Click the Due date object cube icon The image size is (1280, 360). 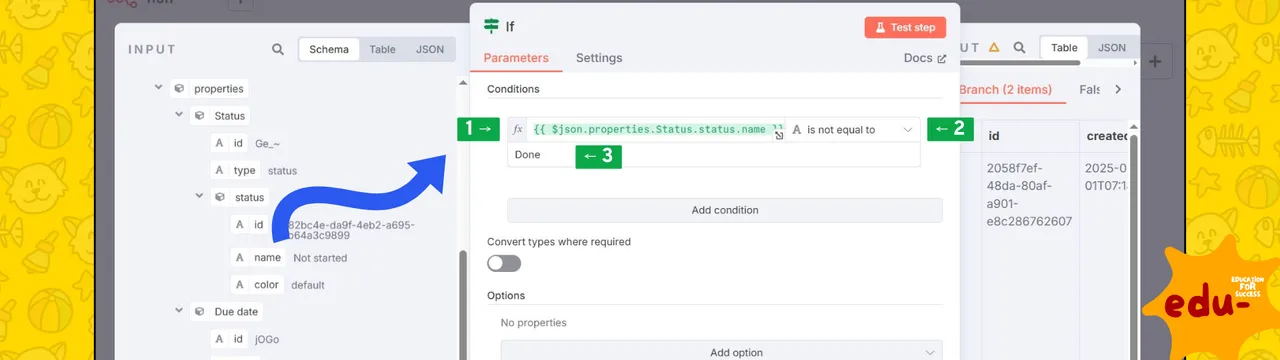200,312
